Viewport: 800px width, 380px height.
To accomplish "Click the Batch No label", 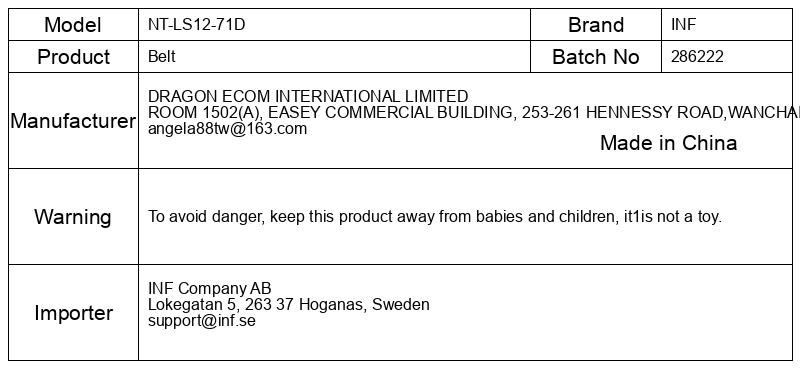I will coord(595,57).
